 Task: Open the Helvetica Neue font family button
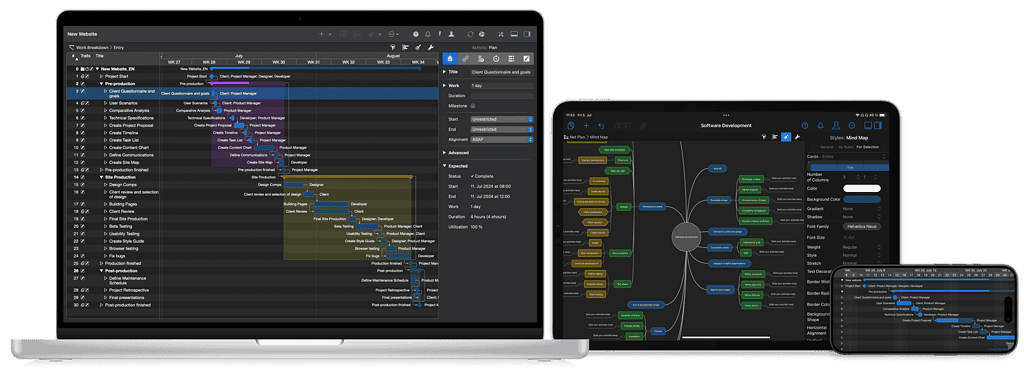click(861, 226)
